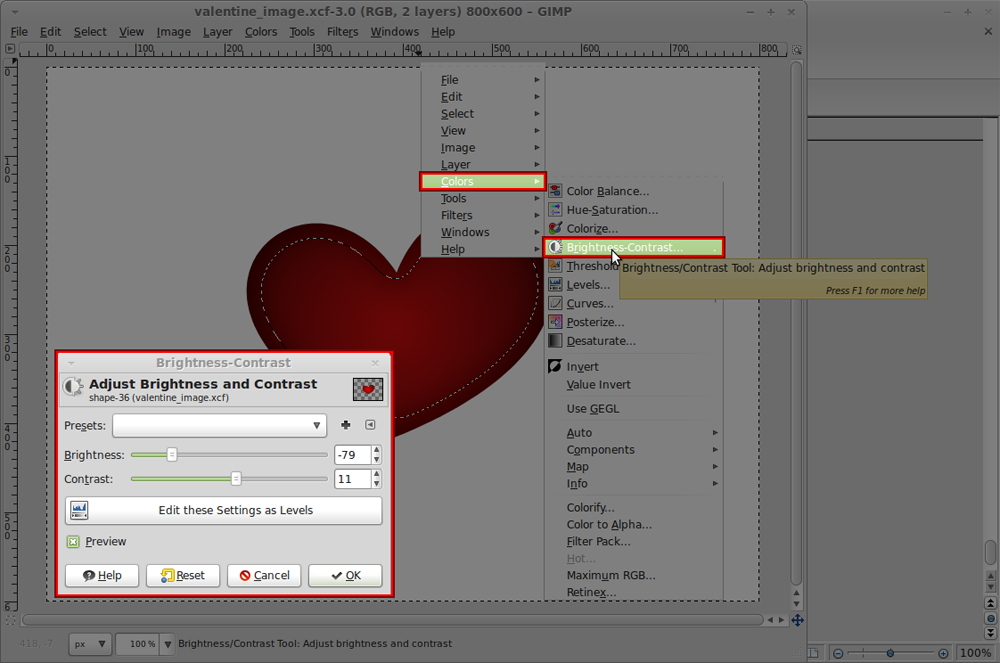Screen dimensions: 1000x663
Task: Select the Hue-Saturation adjustment icon
Action: [x=555, y=210]
